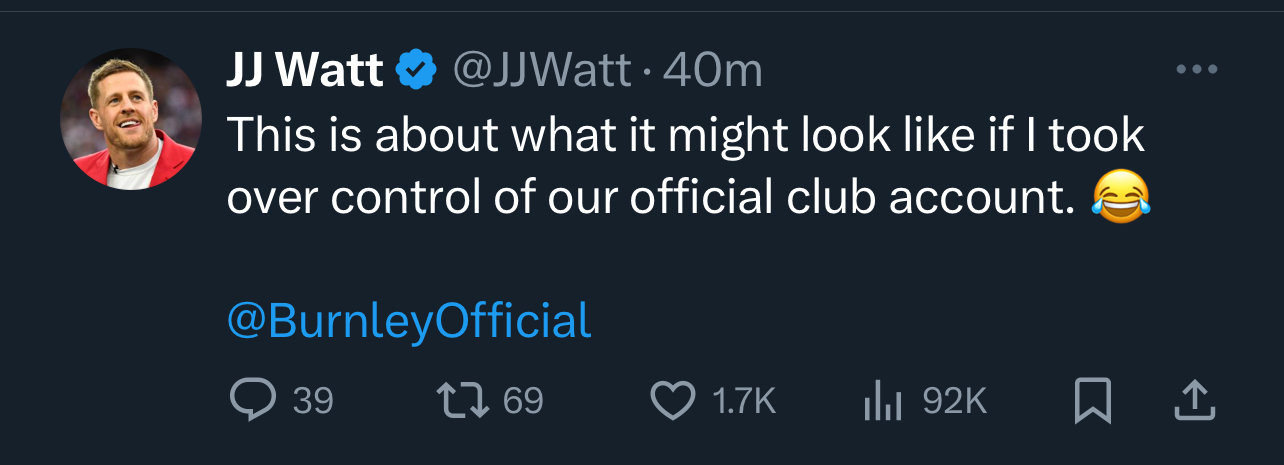Open the @BurnleyOfficial mention link

coord(409,320)
